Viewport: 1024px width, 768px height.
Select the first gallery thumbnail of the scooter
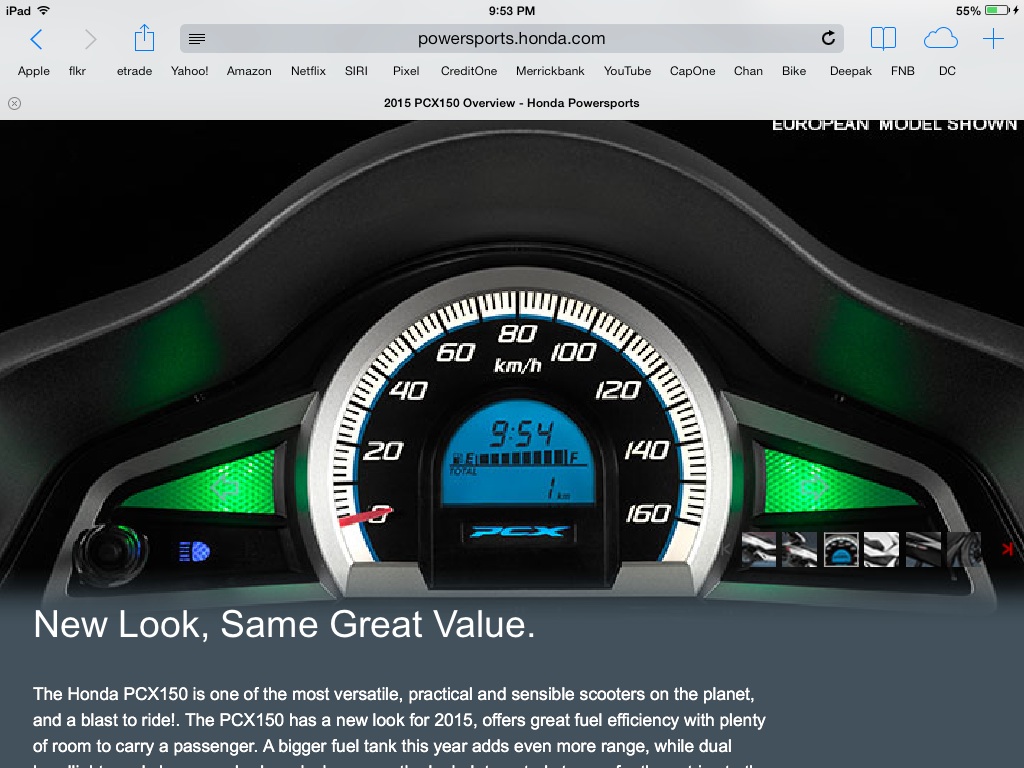click(759, 549)
